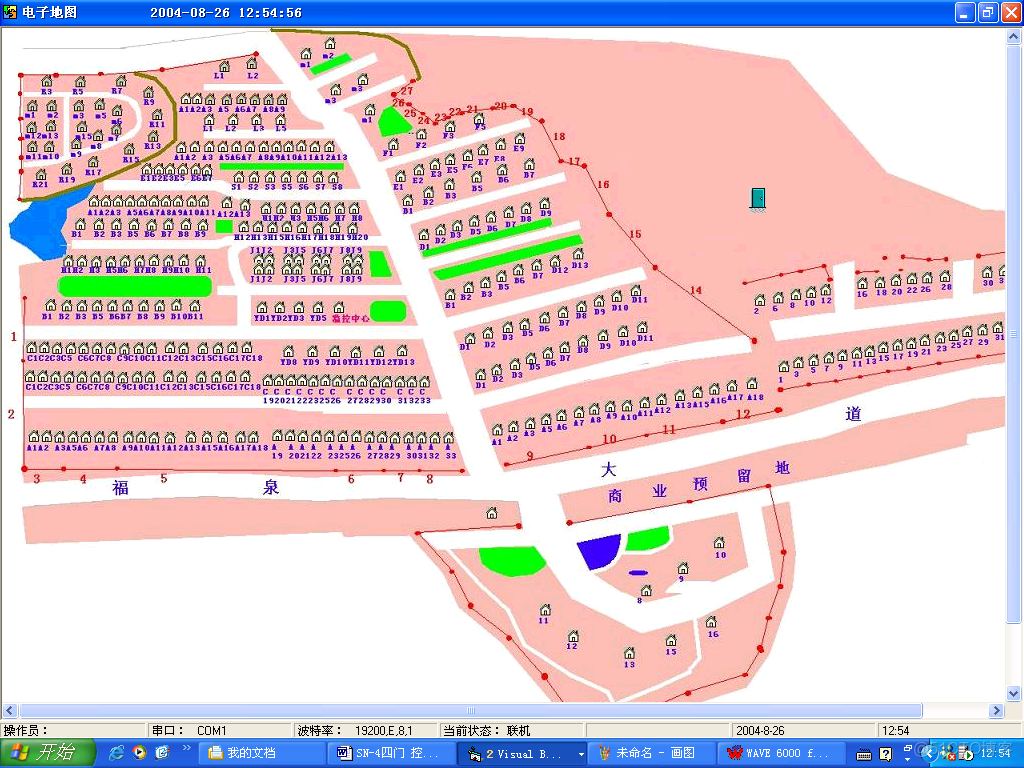Click the 当前状态: 联机 status entry
Image resolution: width=1024 pixels, height=768 pixels.
pyautogui.click(x=511, y=731)
